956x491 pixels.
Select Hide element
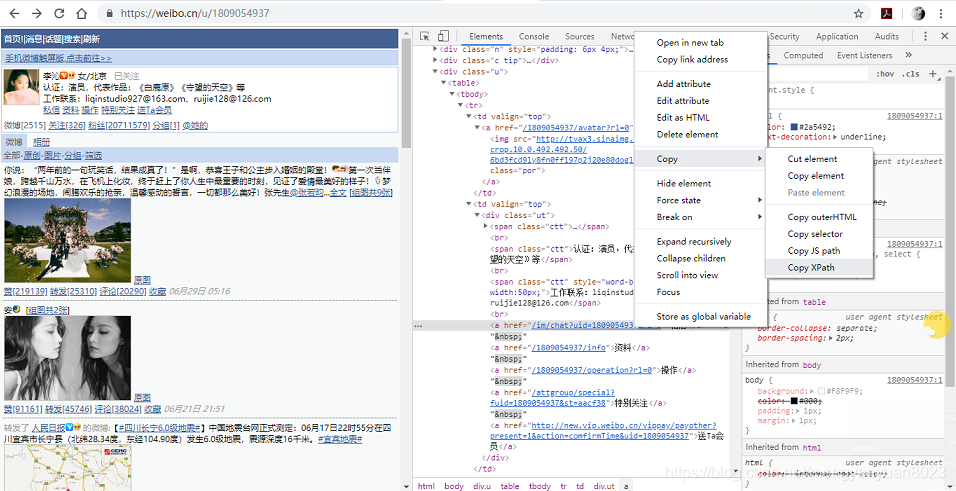(700, 183)
